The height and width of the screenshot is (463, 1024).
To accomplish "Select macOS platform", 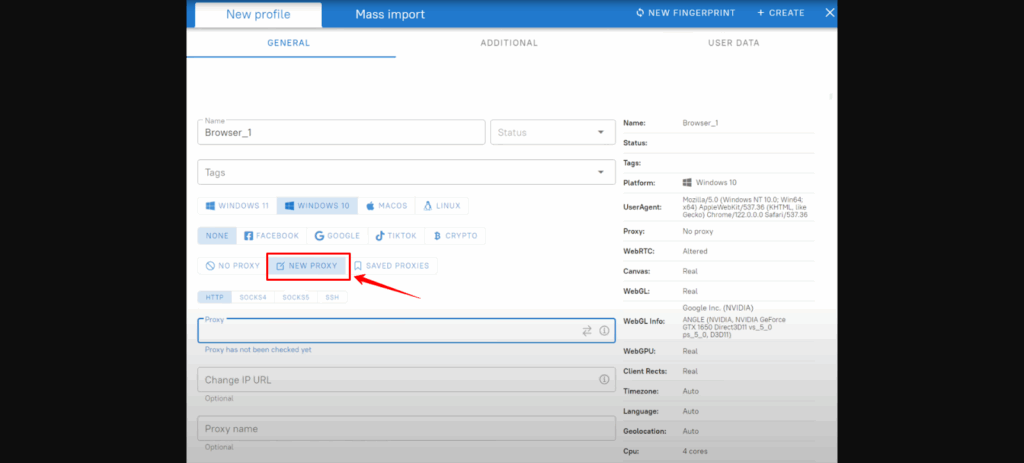I will pyautogui.click(x=387, y=206).
